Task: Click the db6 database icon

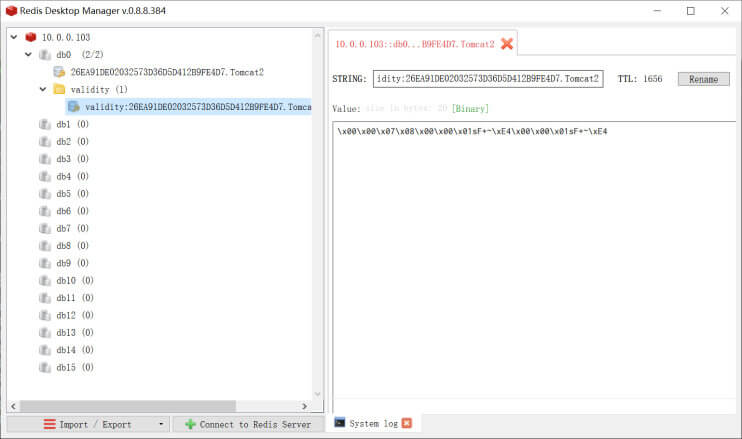Action: tap(45, 211)
